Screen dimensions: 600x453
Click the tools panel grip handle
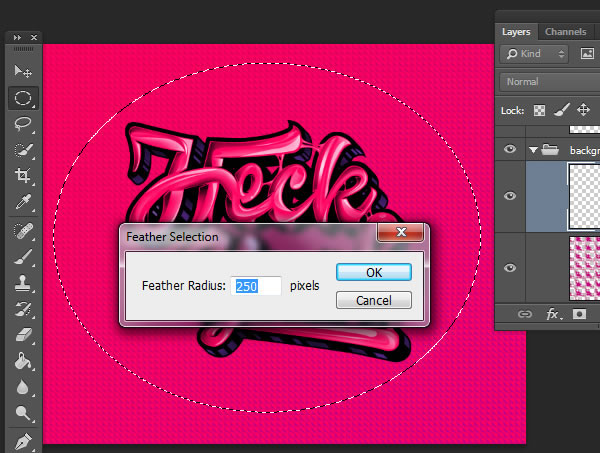[x=24, y=49]
